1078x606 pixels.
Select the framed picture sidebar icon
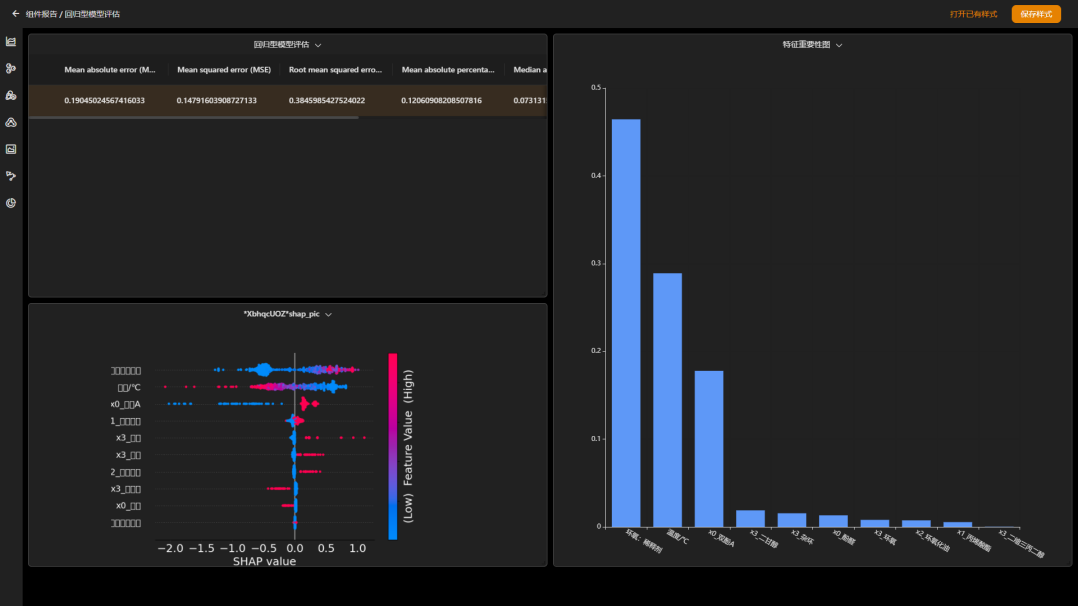[11, 149]
